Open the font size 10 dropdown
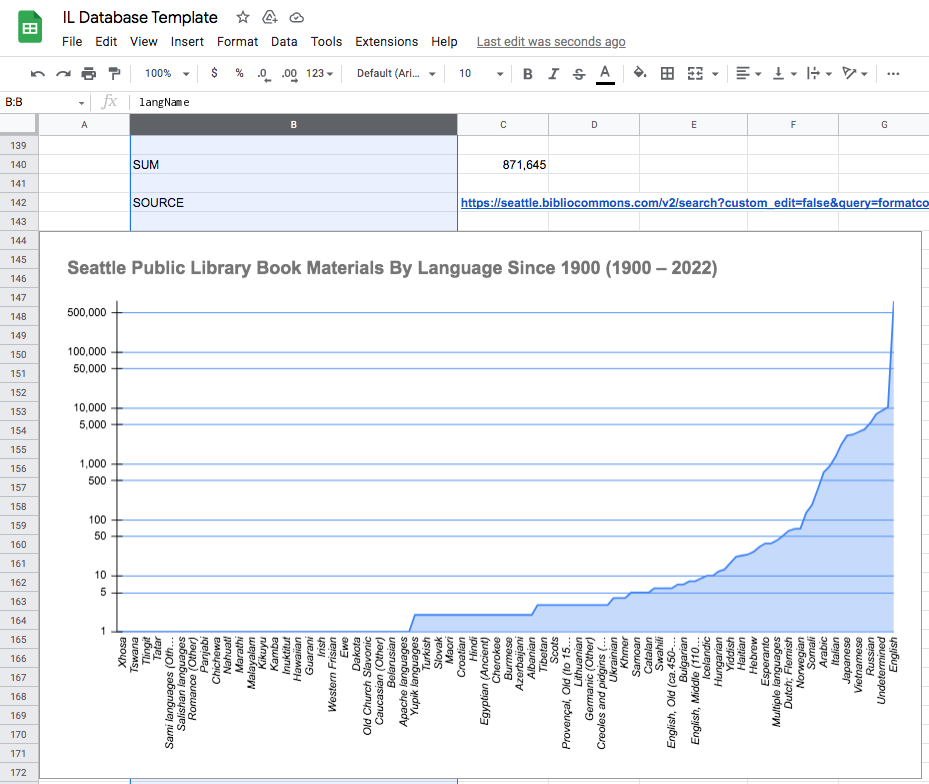The width and height of the screenshot is (929, 784). coord(481,73)
